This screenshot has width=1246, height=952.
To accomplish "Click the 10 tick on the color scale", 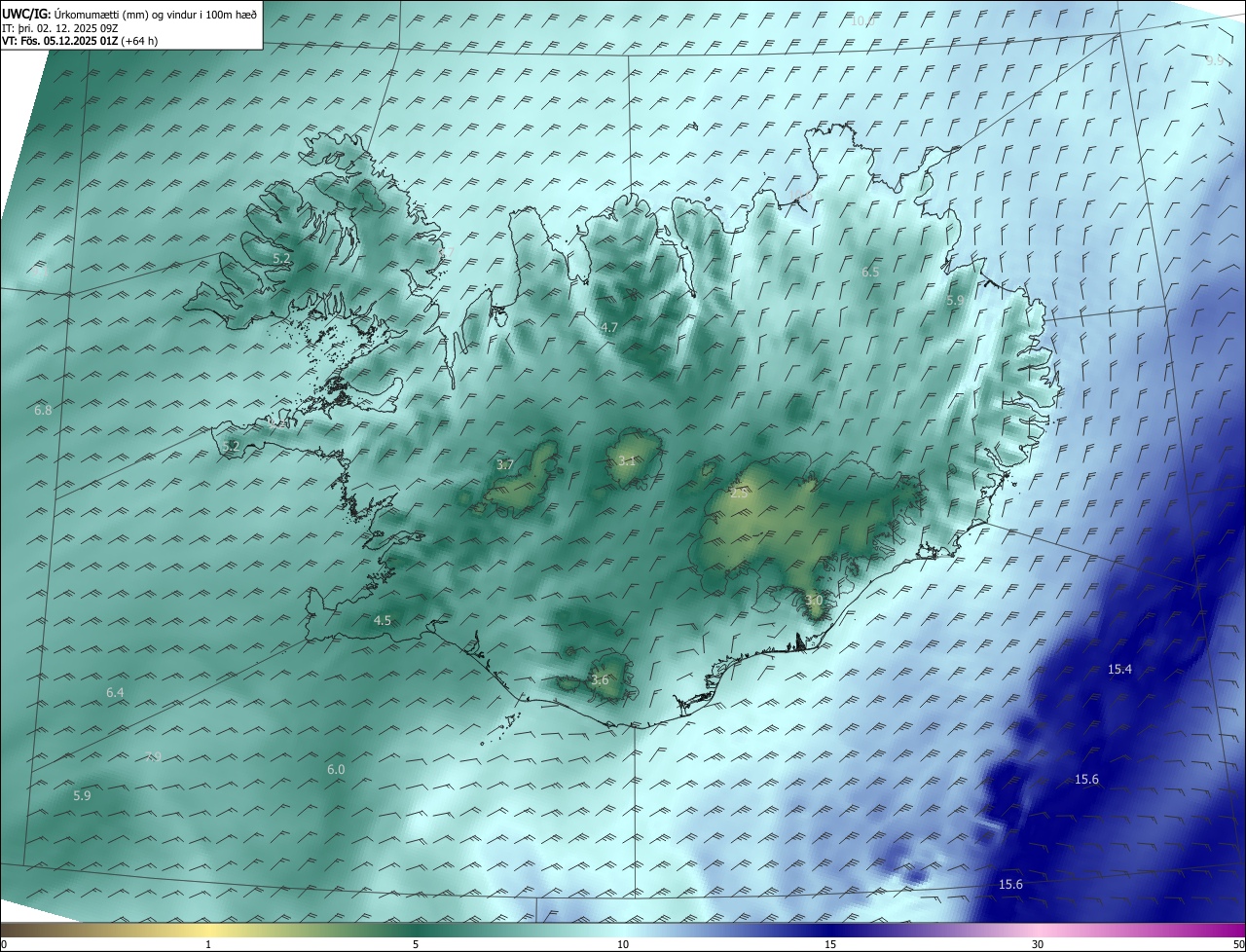I will coord(623,944).
